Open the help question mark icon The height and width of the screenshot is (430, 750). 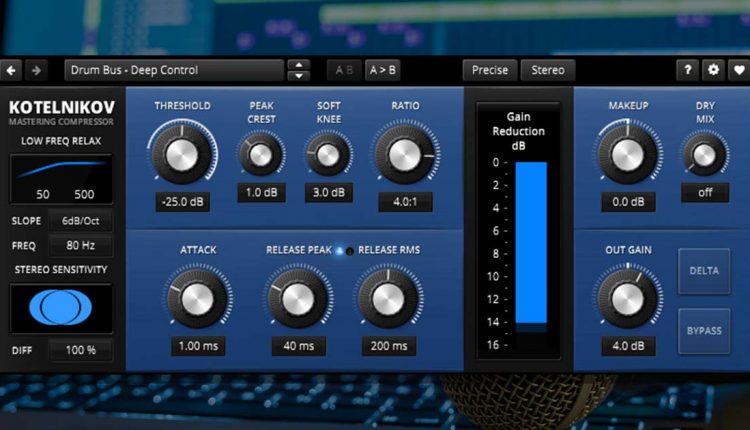point(687,70)
